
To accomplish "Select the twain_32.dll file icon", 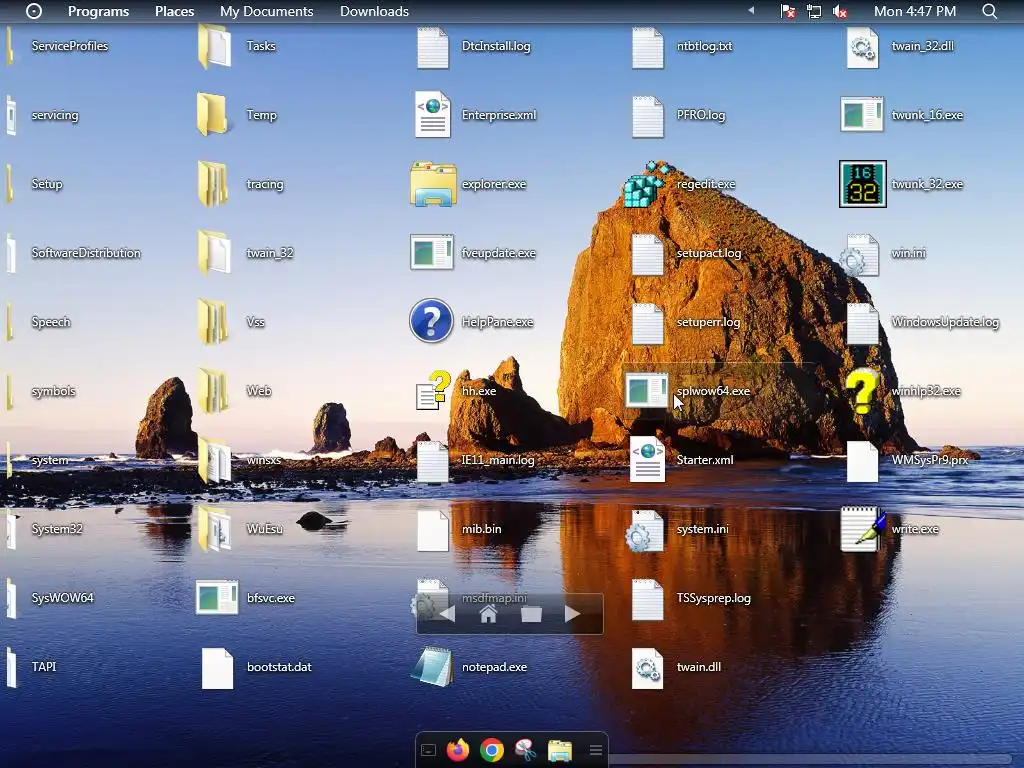I will tap(862, 46).
